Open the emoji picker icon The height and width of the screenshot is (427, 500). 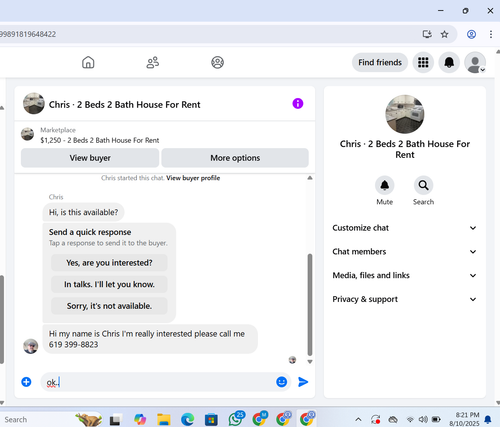[282, 382]
